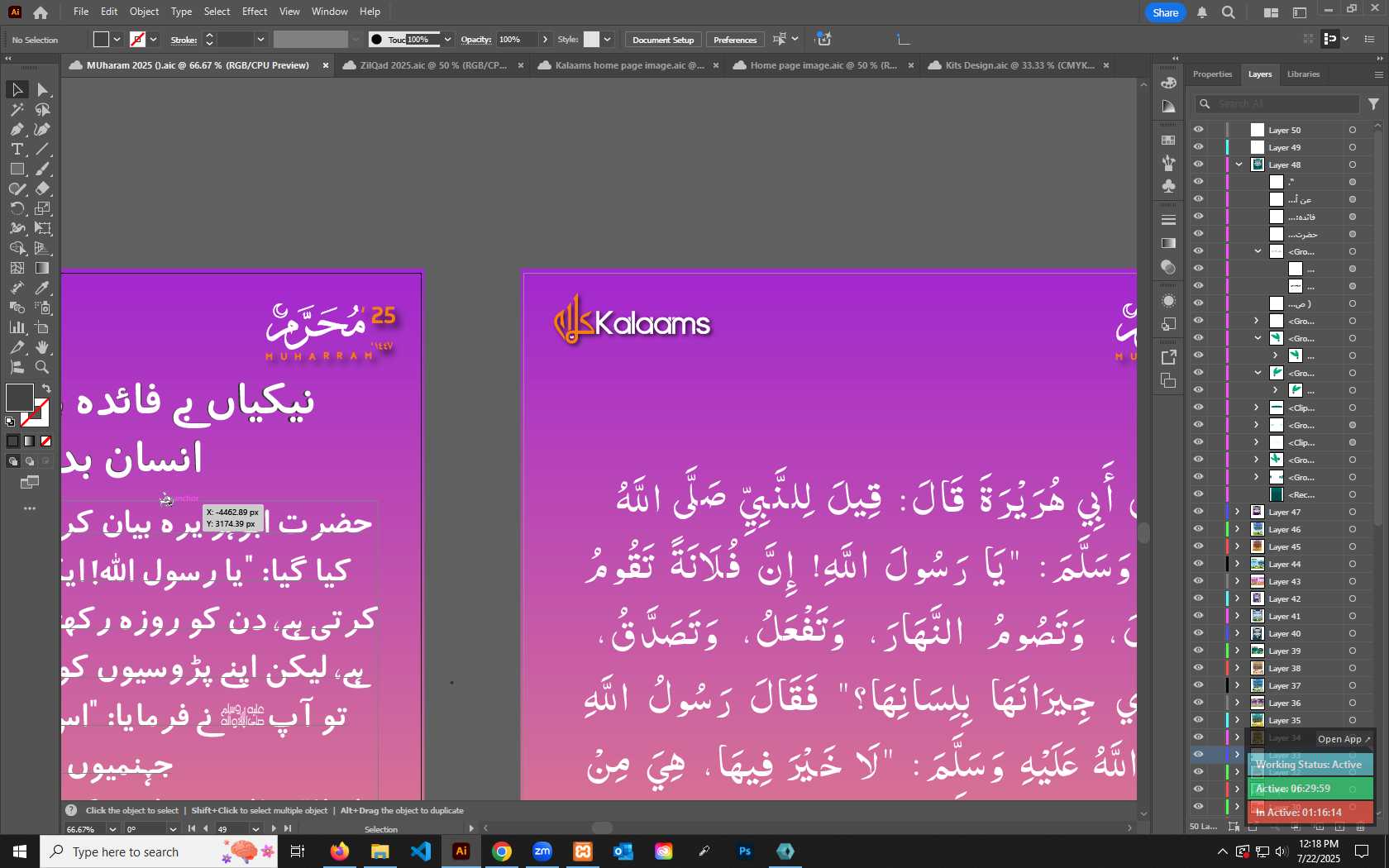
Task: Select the Type tool
Action: [x=17, y=149]
